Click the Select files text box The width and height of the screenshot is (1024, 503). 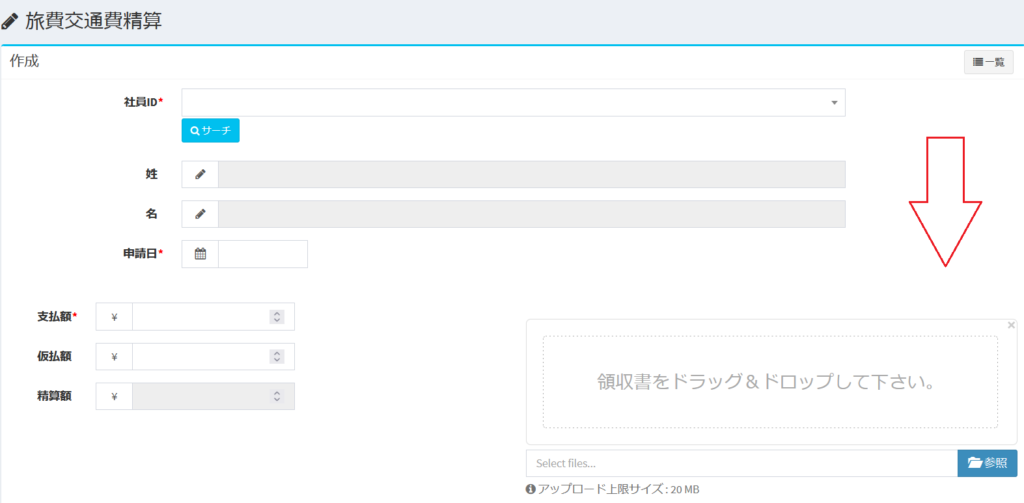742,463
